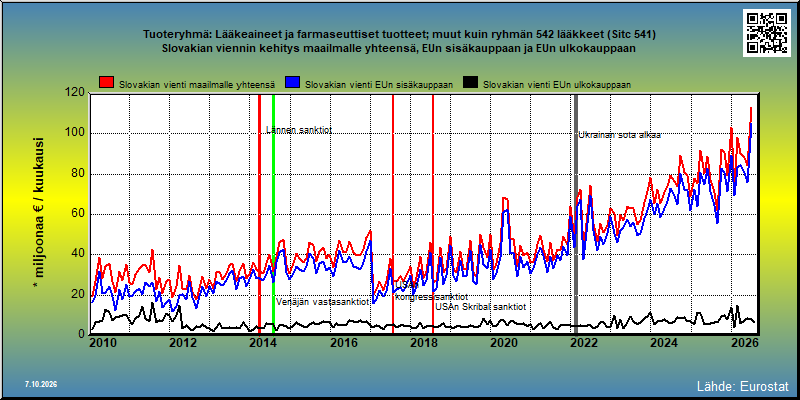This screenshot has height=400, width=800.
Task: Click the x-axis label 2020
Action: (504, 343)
